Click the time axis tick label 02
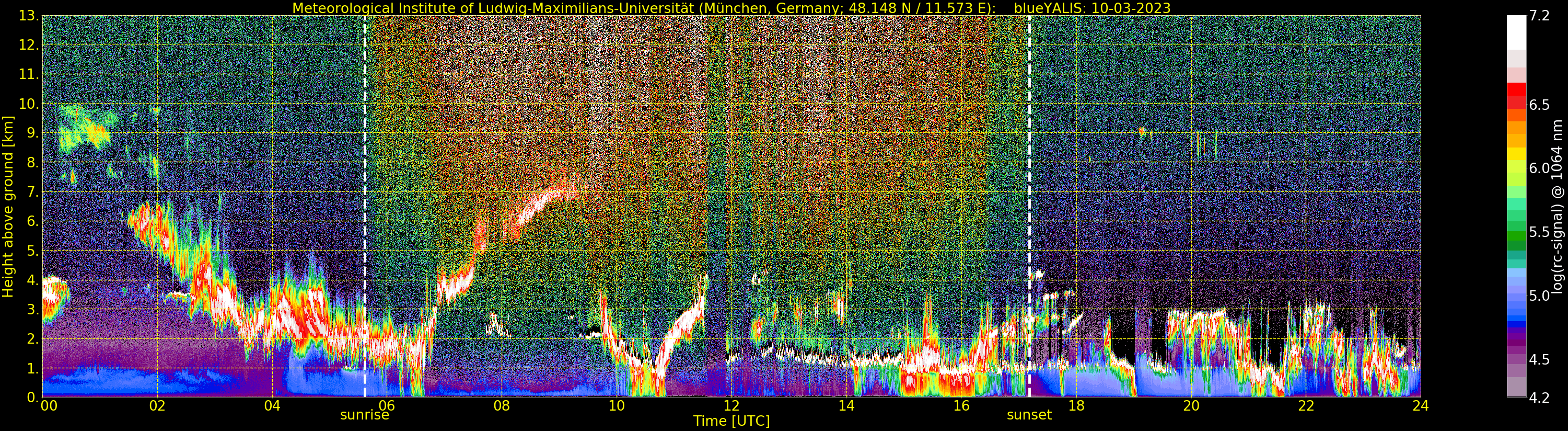This screenshot has width=1568, height=431. [157, 406]
